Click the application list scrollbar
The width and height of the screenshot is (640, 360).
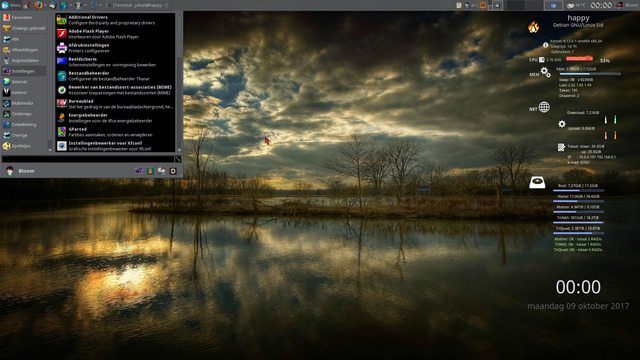point(179,82)
